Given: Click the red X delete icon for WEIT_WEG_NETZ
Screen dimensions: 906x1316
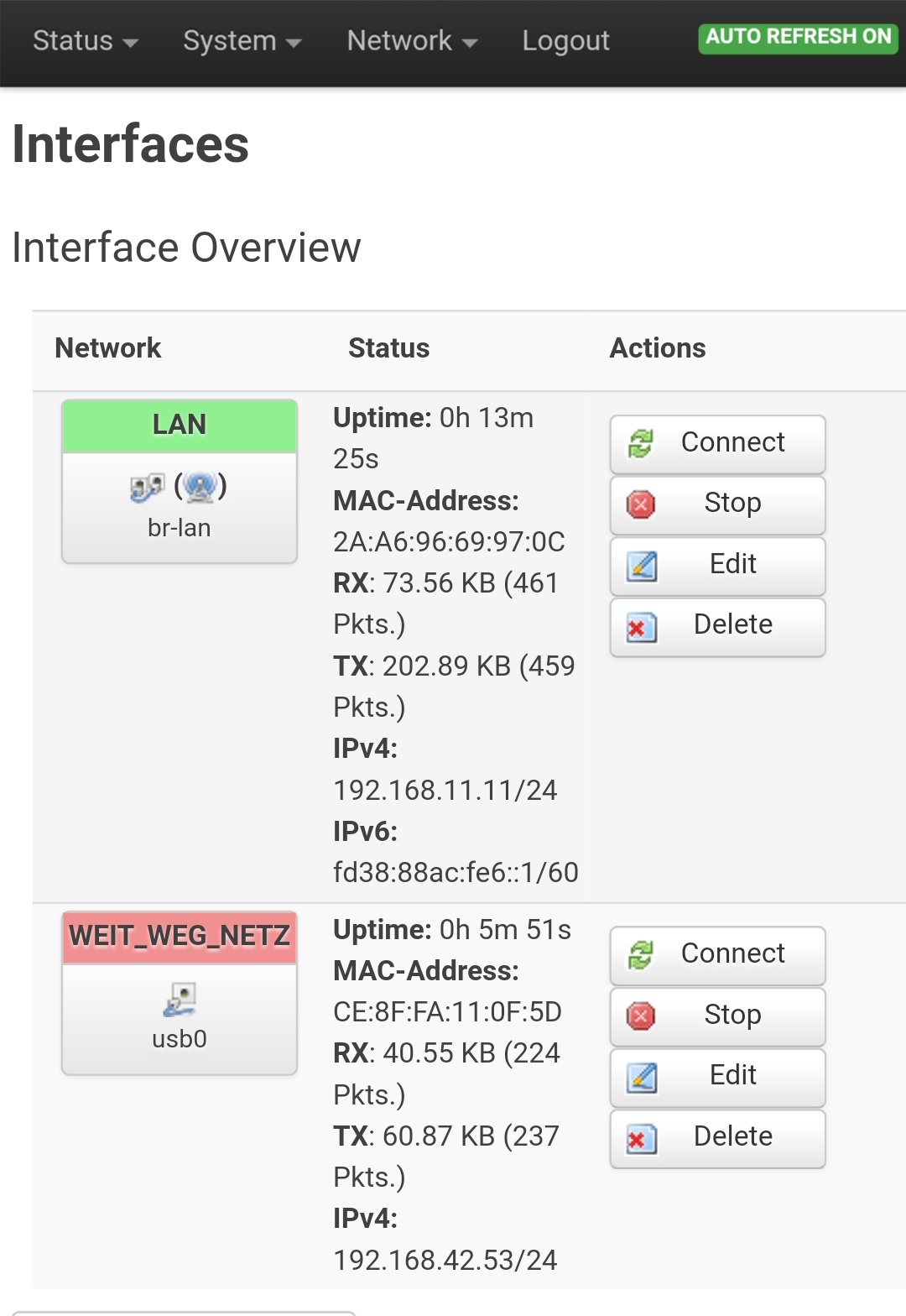Looking at the screenshot, I should pyautogui.click(x=641, y=1138).
